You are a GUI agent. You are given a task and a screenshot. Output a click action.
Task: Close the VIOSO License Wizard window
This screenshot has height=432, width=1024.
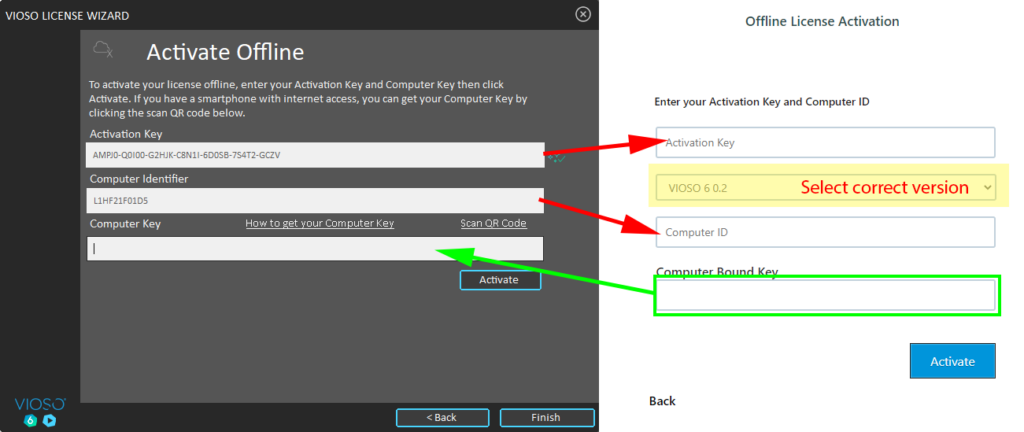pyautogui.click(x=583, y=15)
